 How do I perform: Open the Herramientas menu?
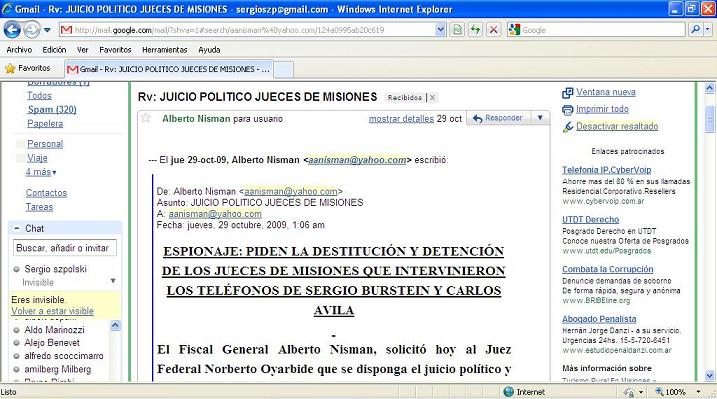165,50
